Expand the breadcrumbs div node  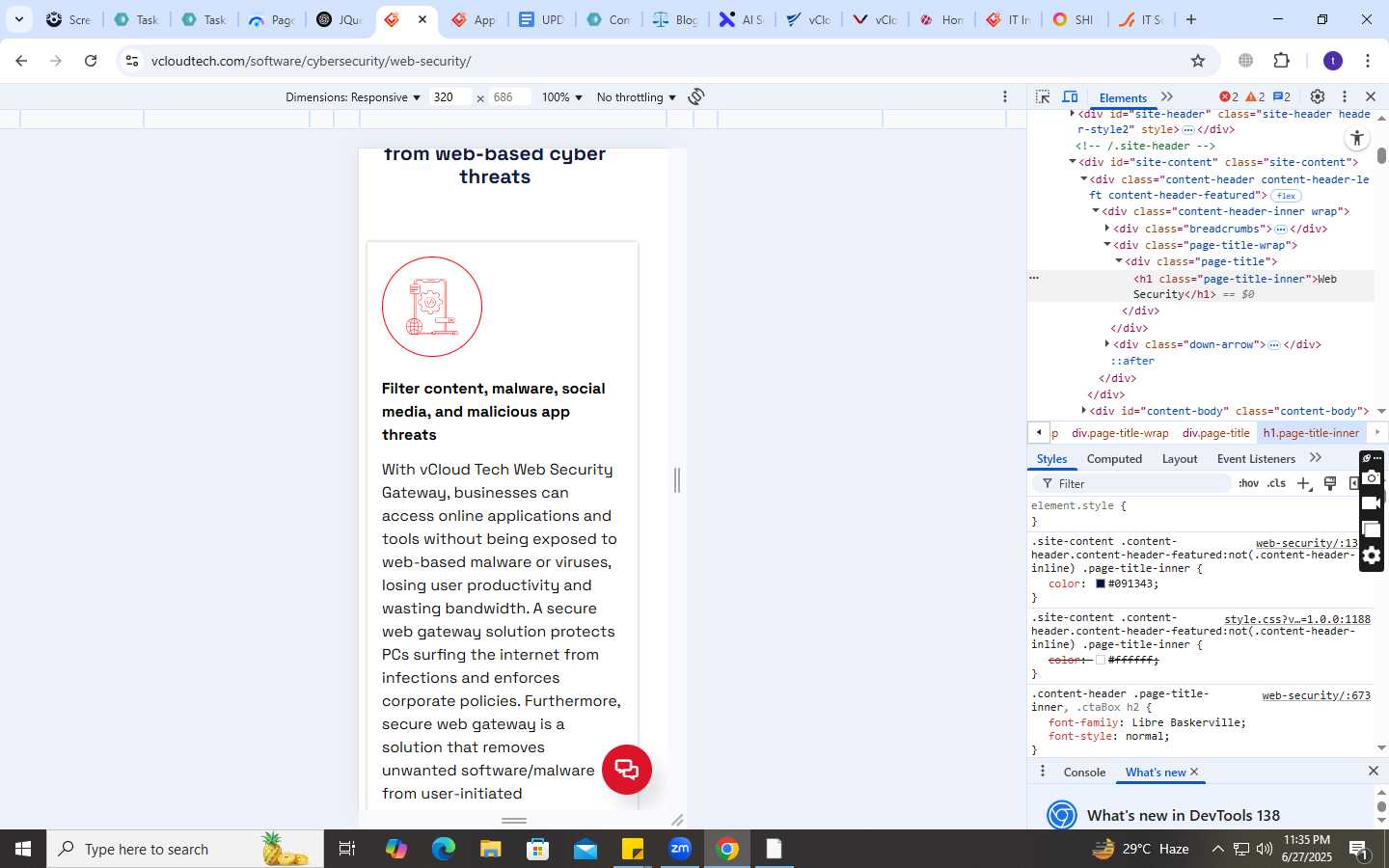[1107, 229]
